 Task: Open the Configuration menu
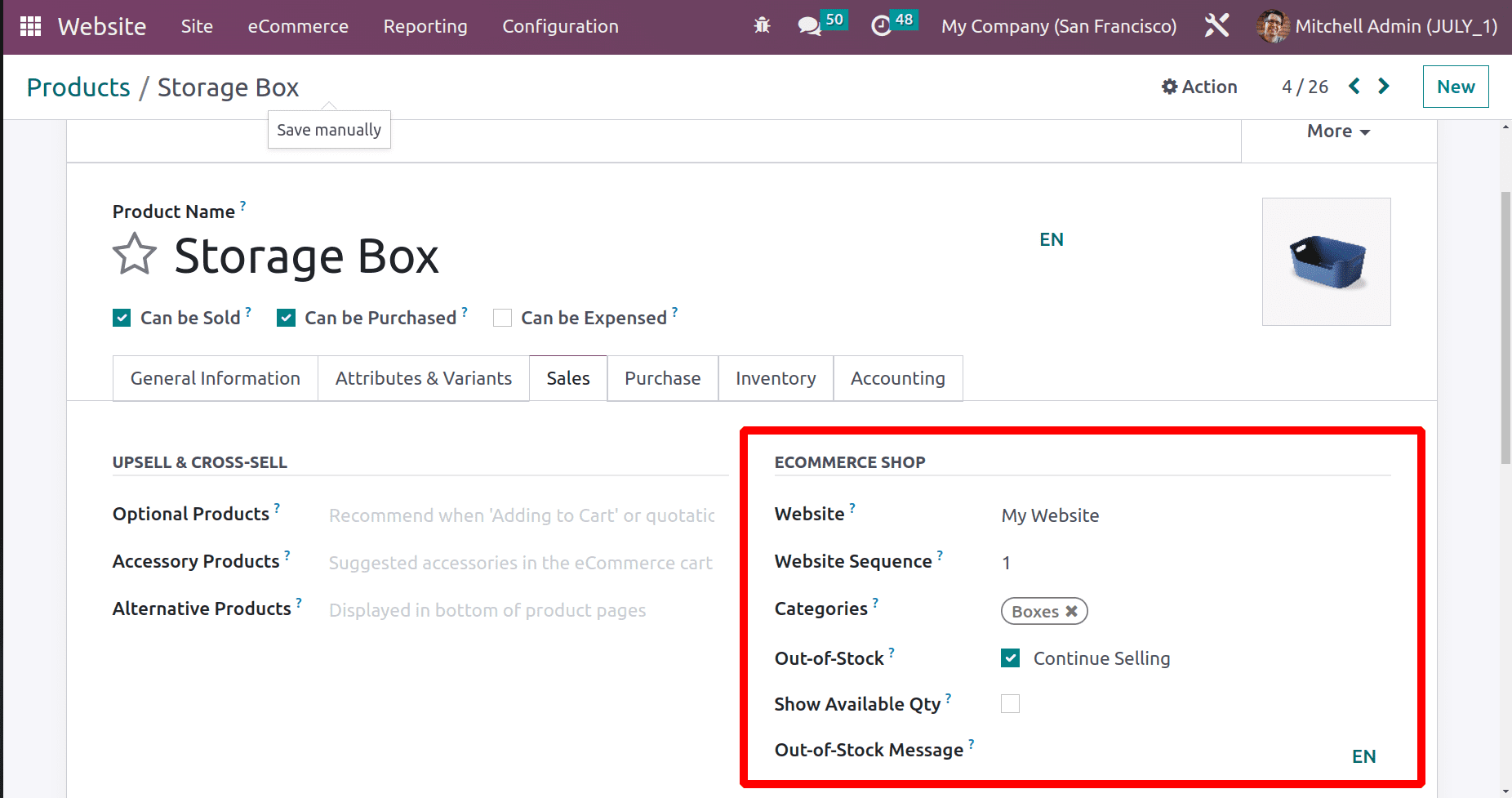click(560, 26)
